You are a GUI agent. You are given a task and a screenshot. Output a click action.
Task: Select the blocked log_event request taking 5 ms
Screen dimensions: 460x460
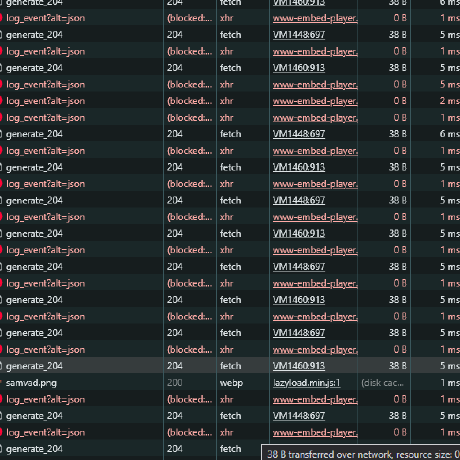tap(45, 84)
